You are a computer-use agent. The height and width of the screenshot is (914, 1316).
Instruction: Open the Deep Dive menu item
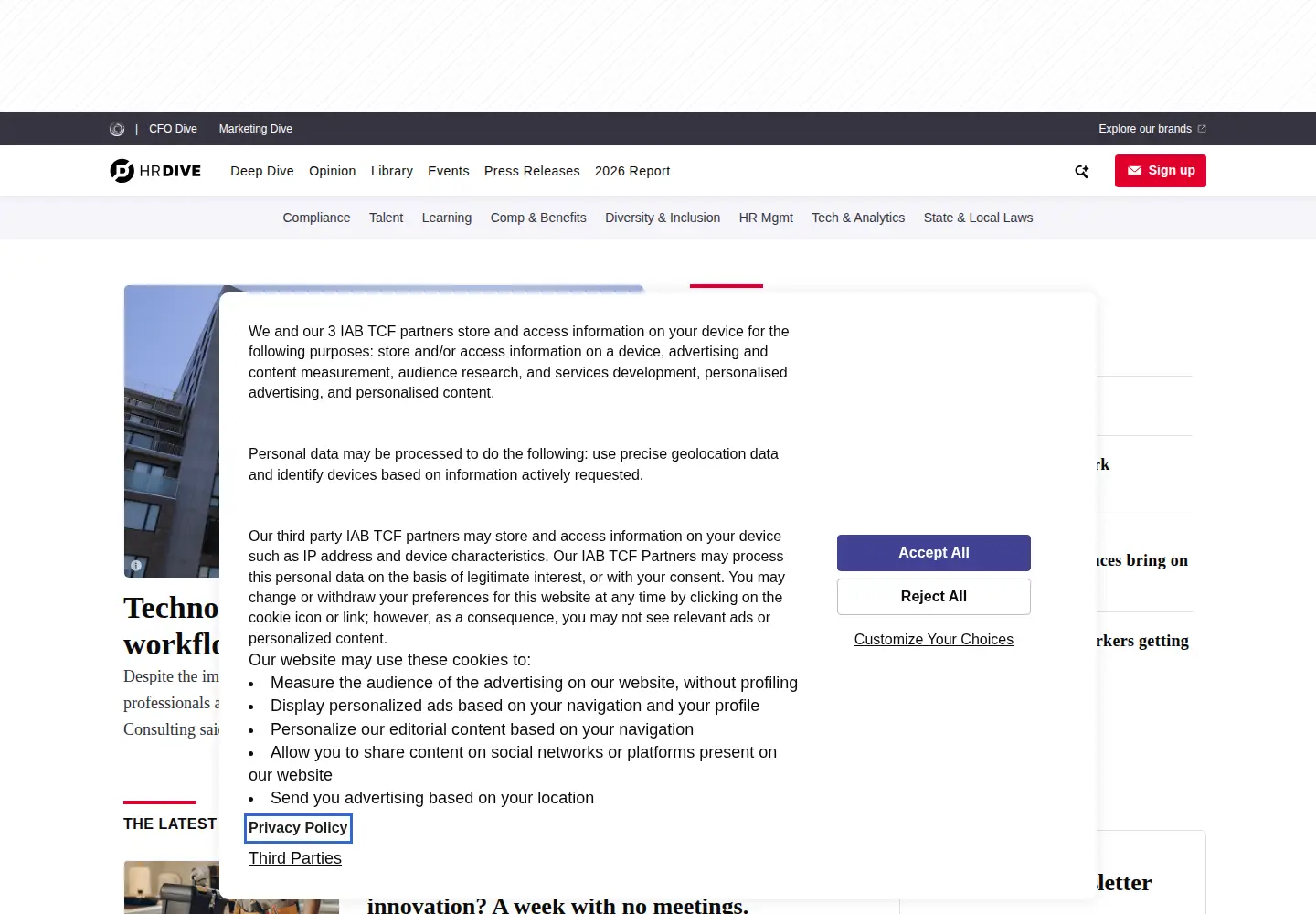point(262,171)
